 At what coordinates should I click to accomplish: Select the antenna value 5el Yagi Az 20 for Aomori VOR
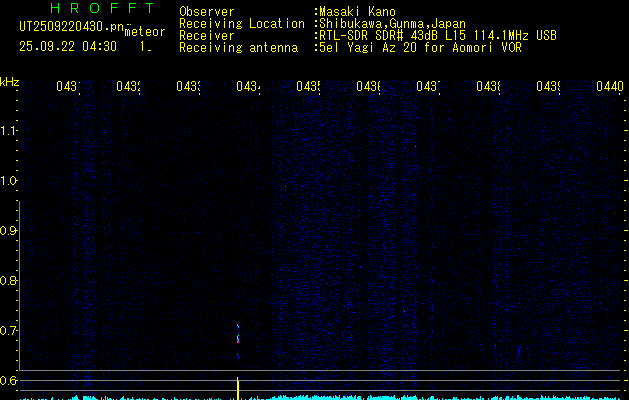pos(420,48)
